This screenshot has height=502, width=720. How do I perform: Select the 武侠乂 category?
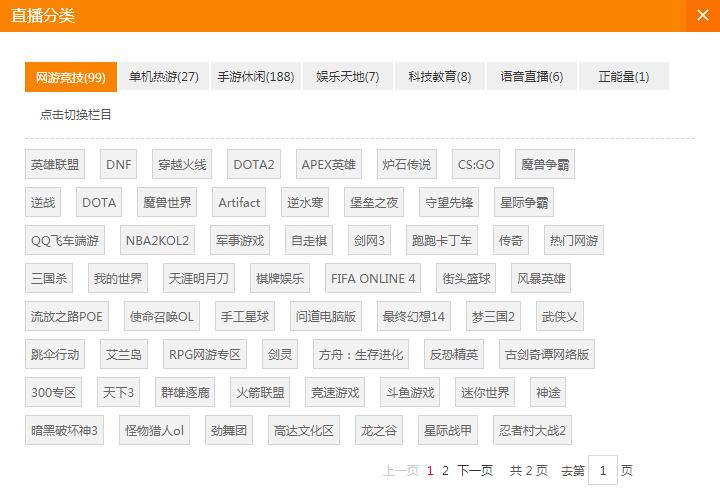pyautogui.click(x=560, y=316)
